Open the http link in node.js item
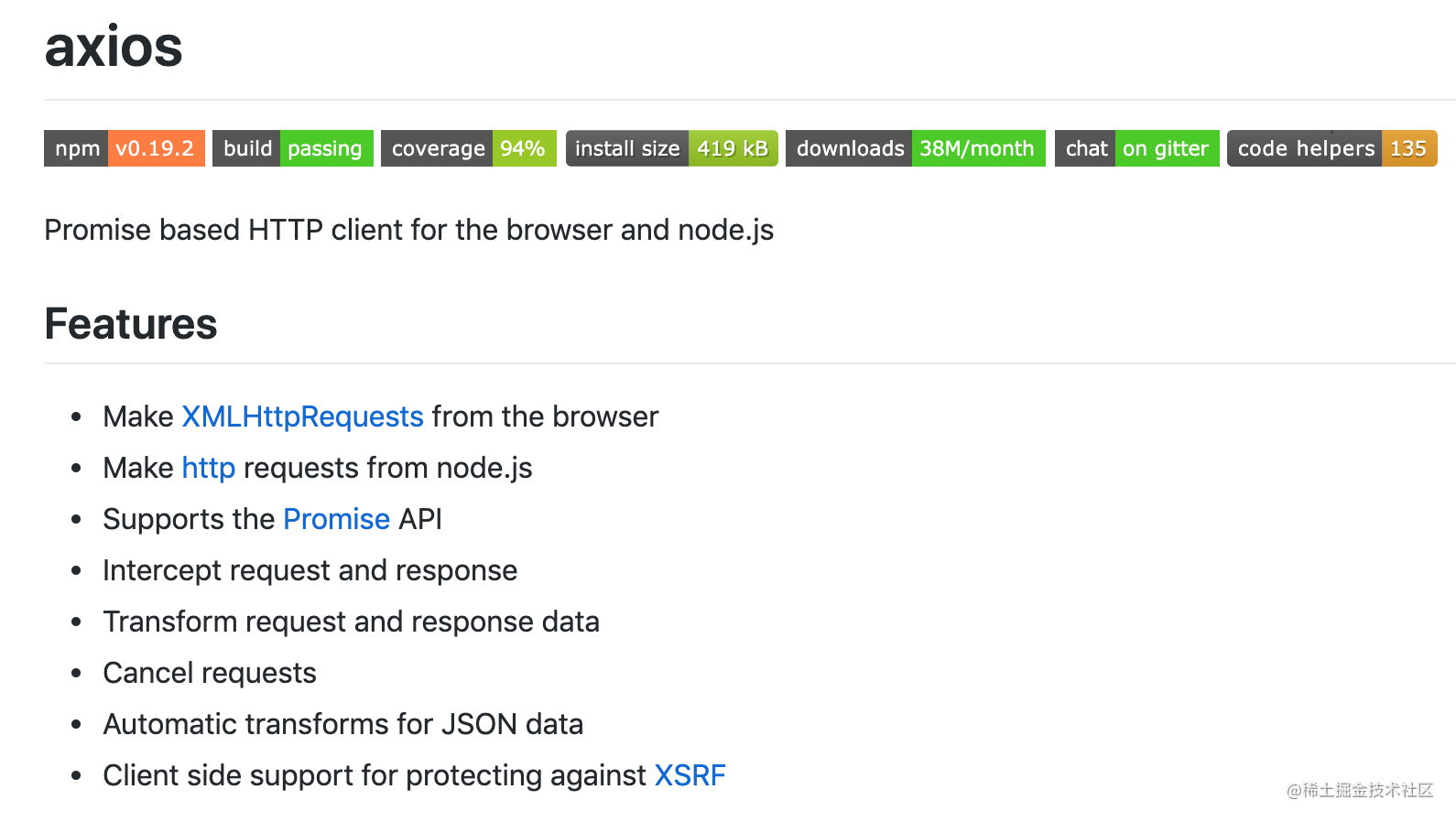 [209, 468]
